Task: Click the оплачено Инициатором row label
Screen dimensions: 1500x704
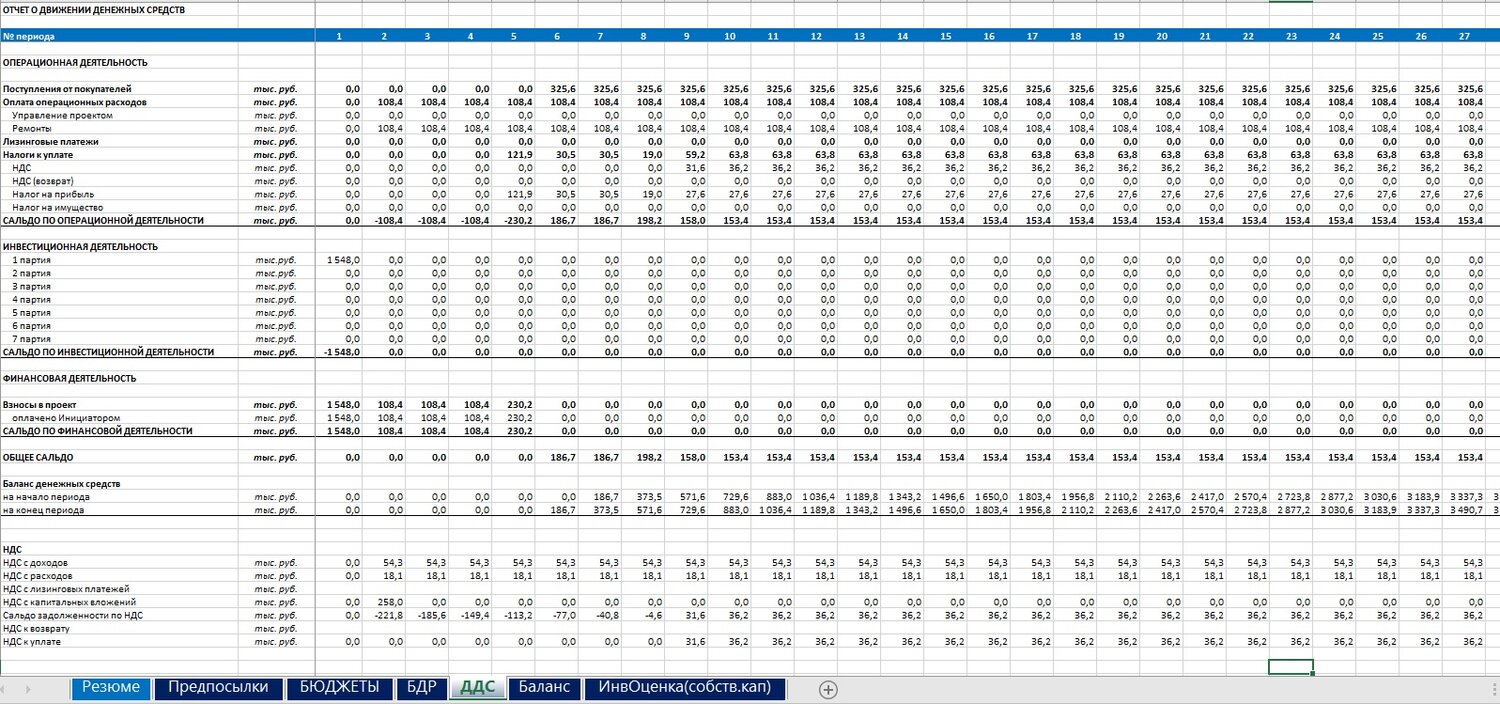Action: 66,418
